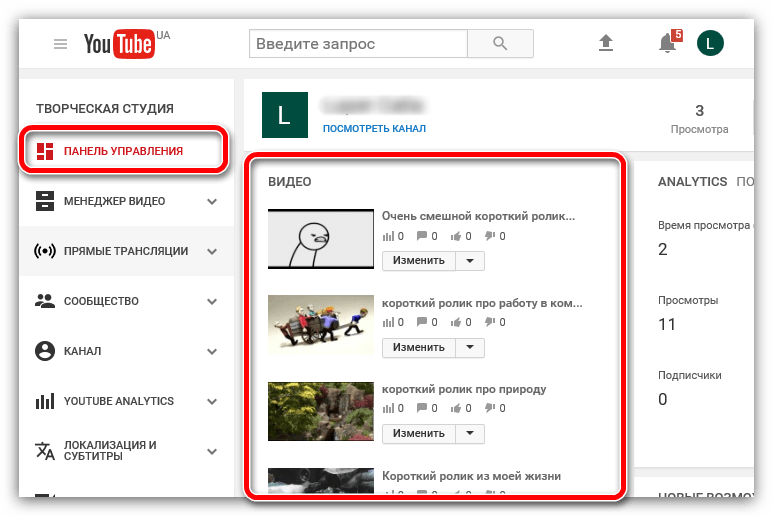The image size is (773, 516).
Task: Open dropdown arrow next to Изменить for ролик про природу
Action: point(470,433)
